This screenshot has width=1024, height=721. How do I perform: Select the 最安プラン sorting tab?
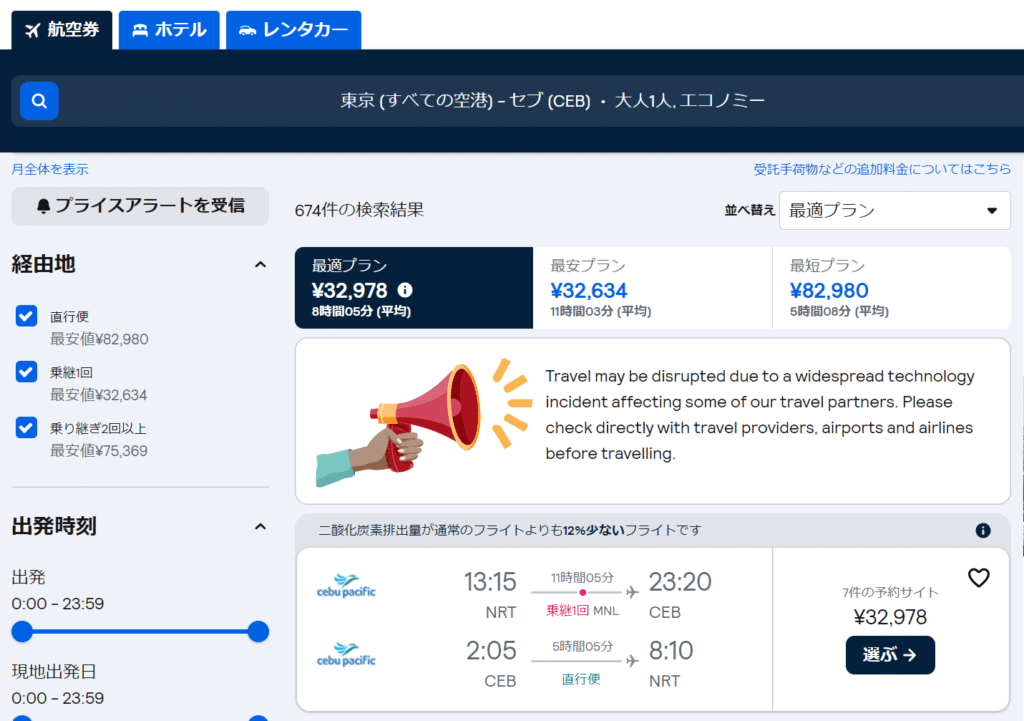(x=652, y=288)
